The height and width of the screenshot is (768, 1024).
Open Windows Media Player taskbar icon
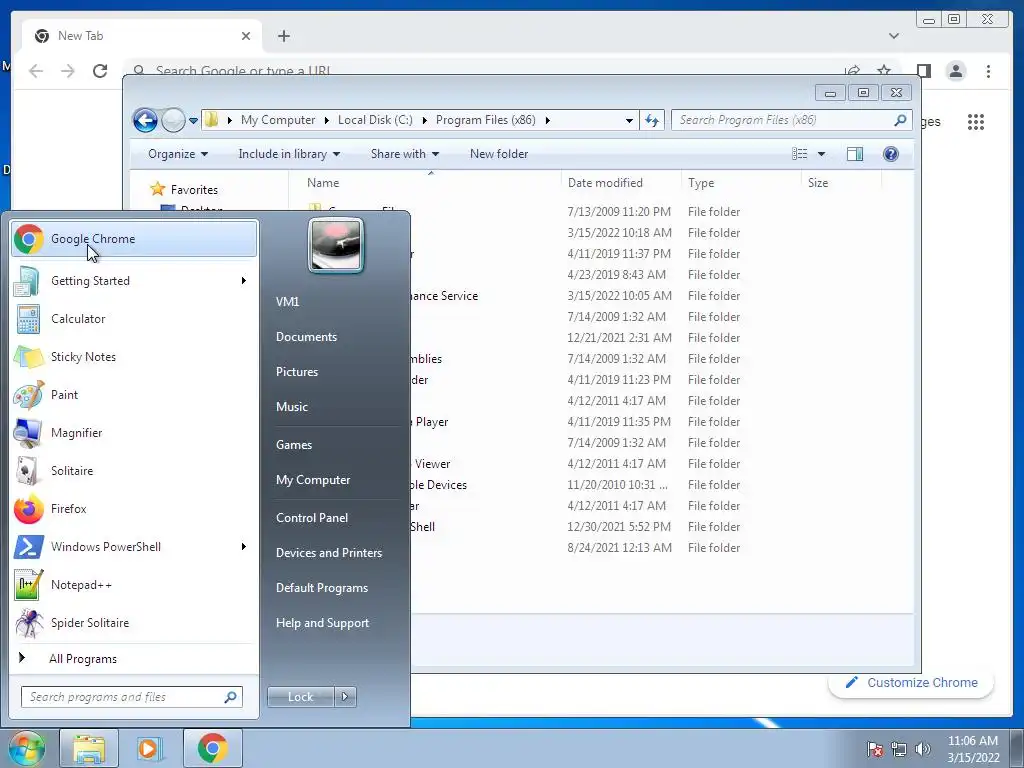(149, 748)
